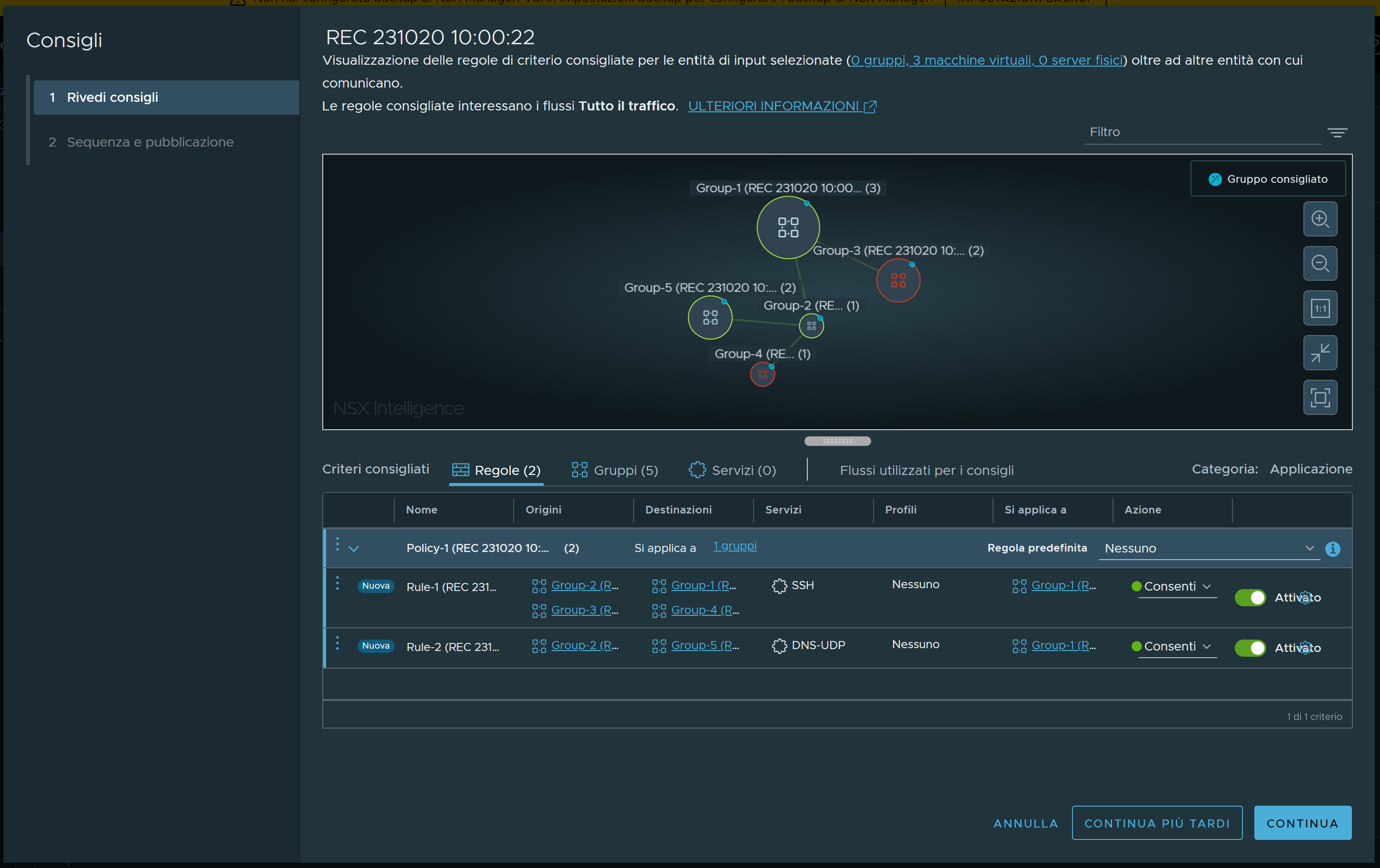
Task: Click CONTINUA PIÙ TARDI button
Action: 1156,823
